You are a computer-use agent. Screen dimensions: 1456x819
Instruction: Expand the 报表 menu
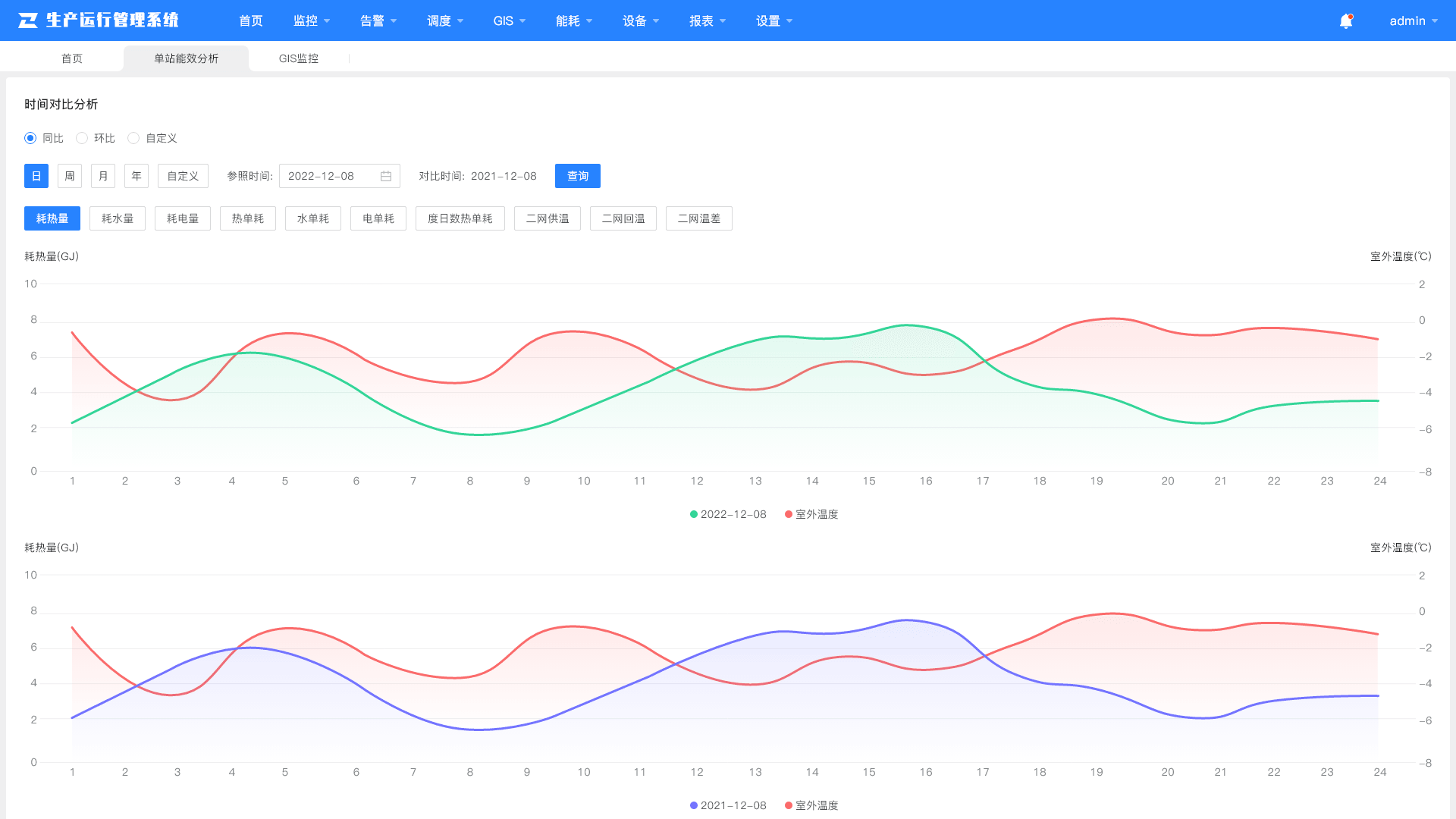click(708, 20)
